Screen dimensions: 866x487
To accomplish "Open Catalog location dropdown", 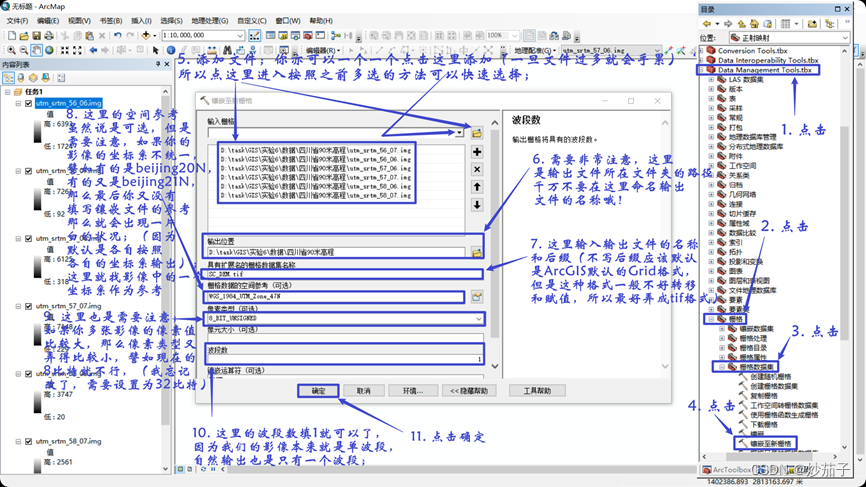I will click(x=845, y=38).
